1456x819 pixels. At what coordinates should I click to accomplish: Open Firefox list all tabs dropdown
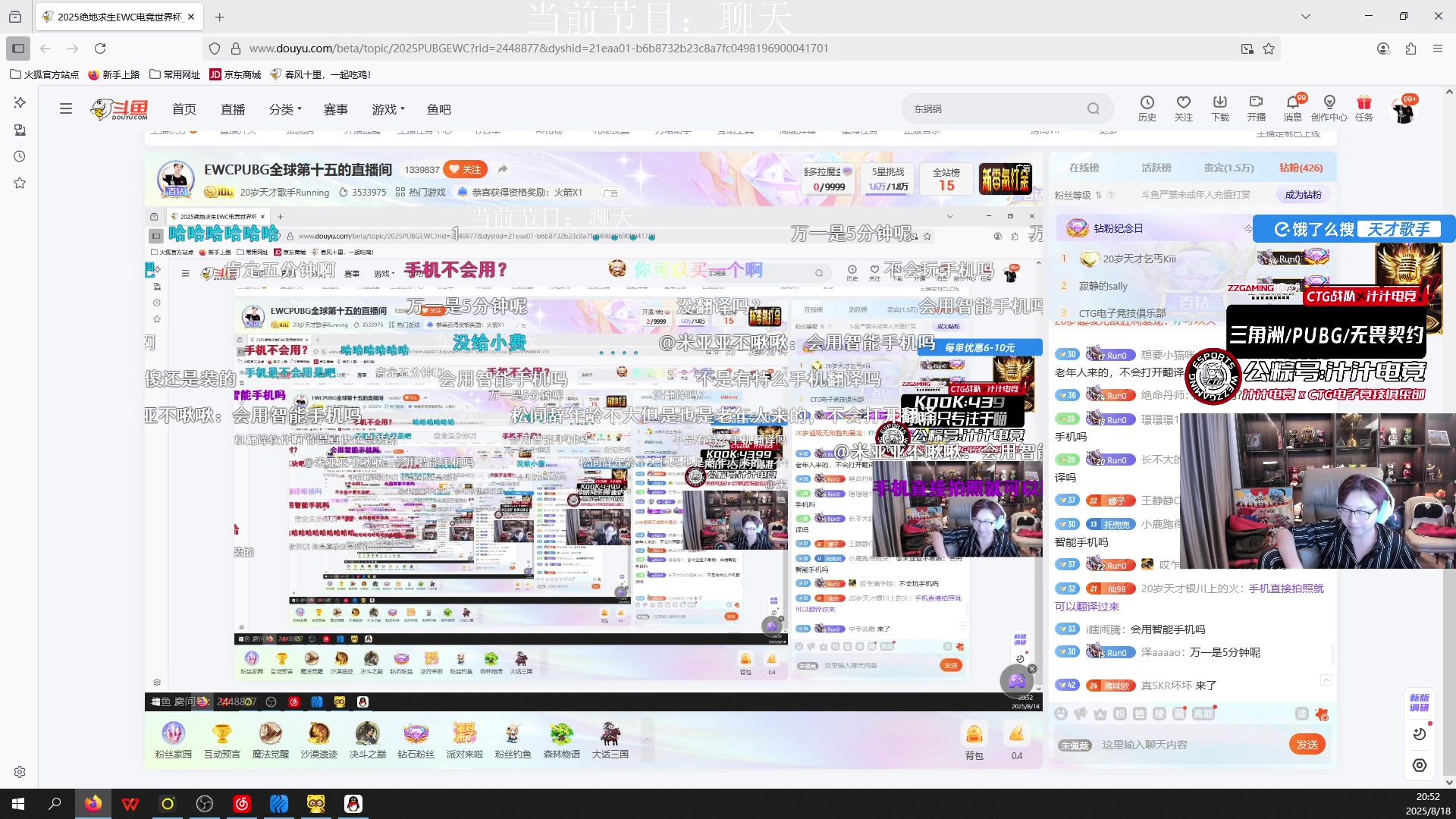(1306, 16)
